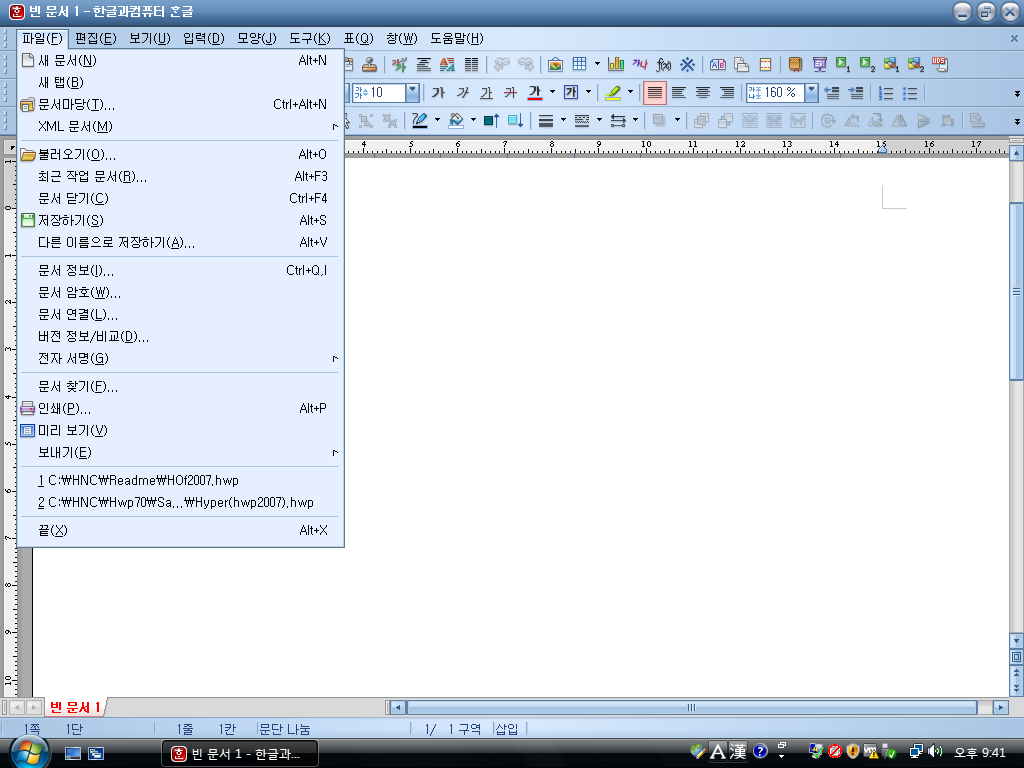Screen dimensions: 1024x768
Task: Open the table icon dropdown arrow
Action: coord(597,64)
